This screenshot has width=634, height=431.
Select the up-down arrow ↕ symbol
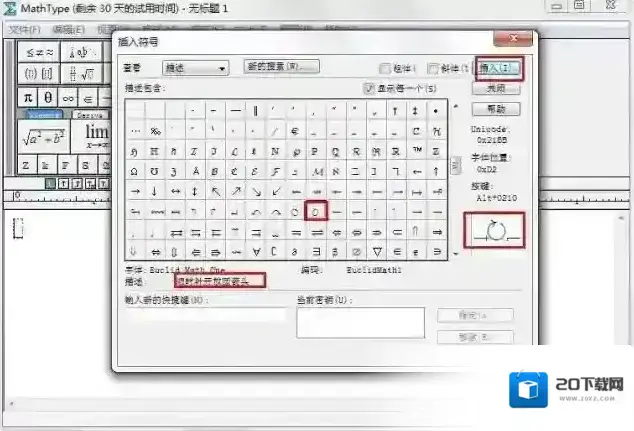click(x=195, y=191)
